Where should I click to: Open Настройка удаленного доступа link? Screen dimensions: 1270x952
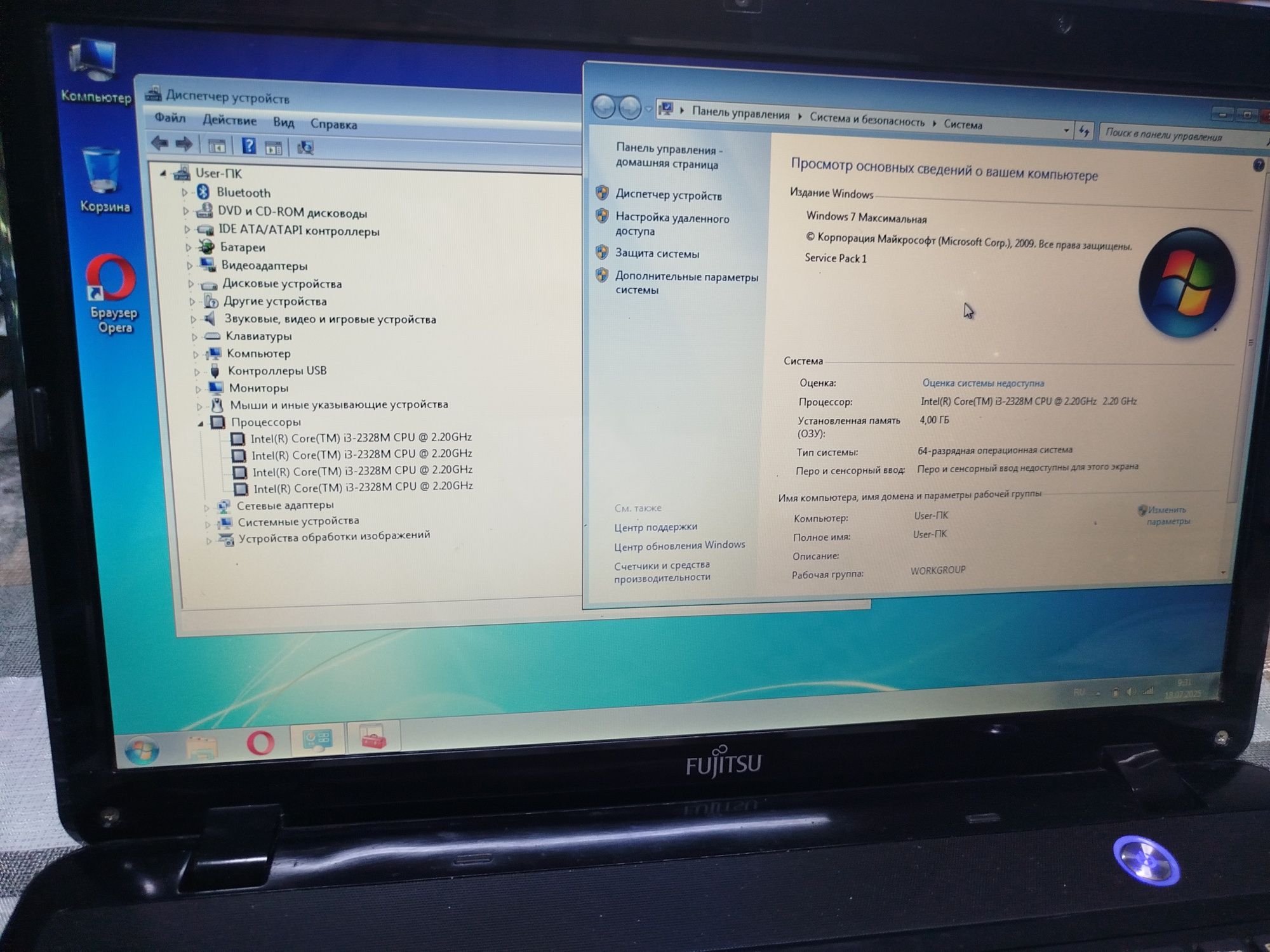tap(672, 224)
